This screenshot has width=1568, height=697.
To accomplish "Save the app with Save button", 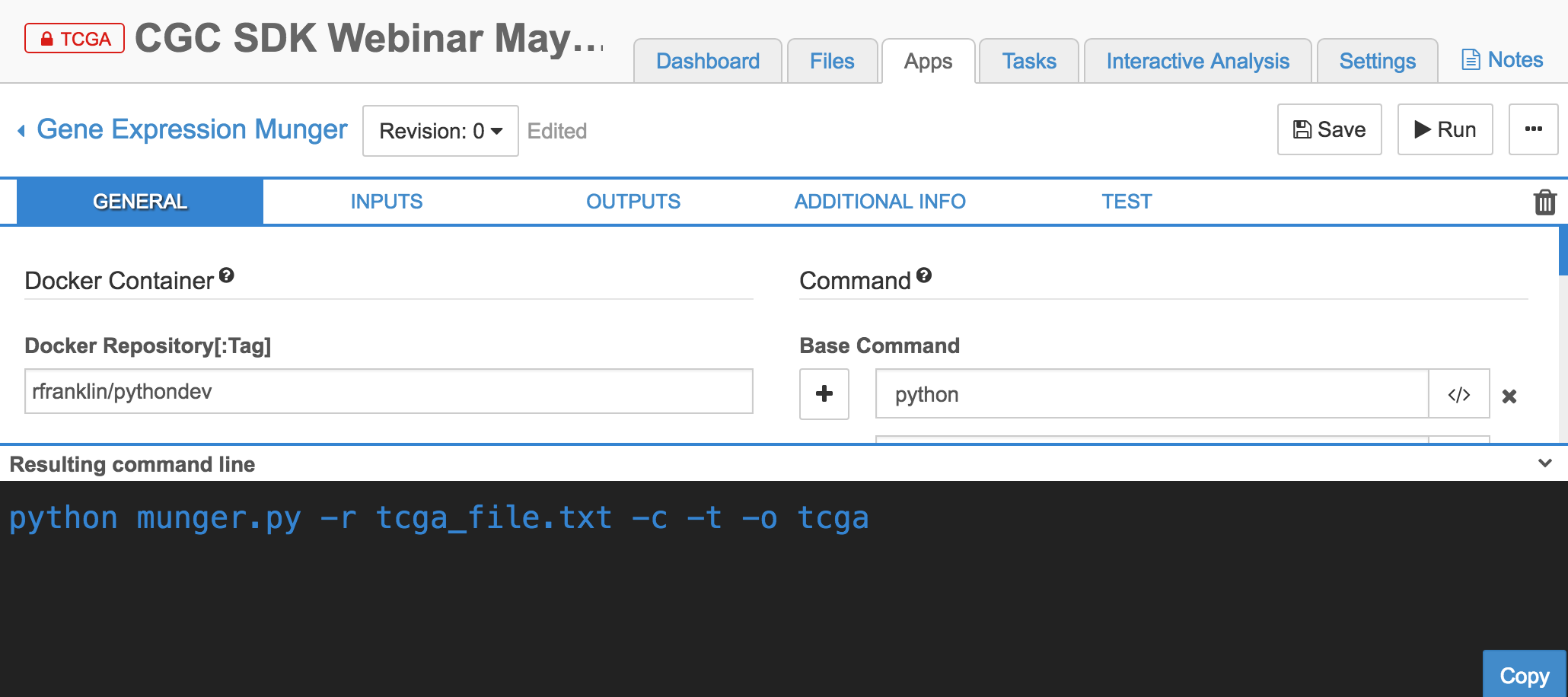I will tap(1330, 129).
